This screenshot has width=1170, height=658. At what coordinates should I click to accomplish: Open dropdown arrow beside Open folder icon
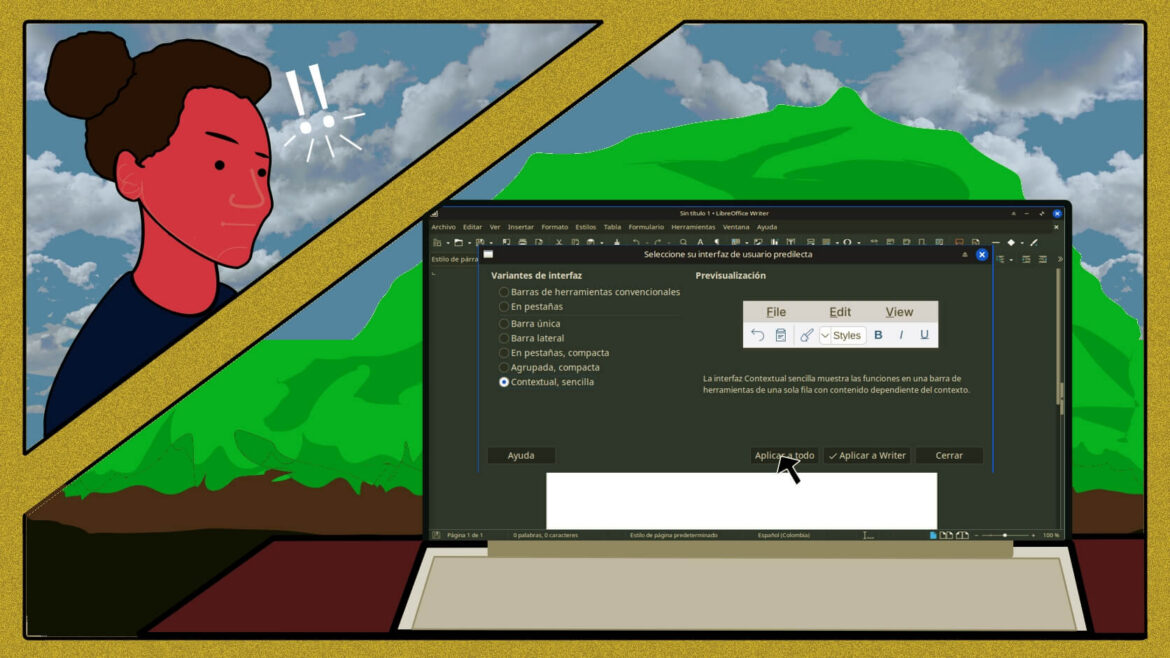469,243
